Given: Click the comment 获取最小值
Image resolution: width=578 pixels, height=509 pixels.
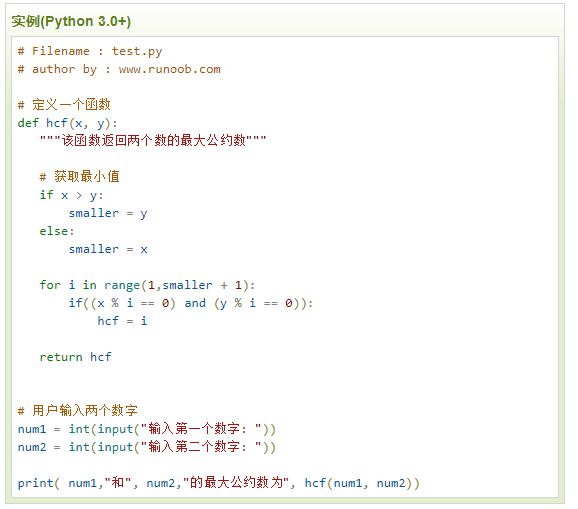Looking at the screenshot, I should pos(80,177).
